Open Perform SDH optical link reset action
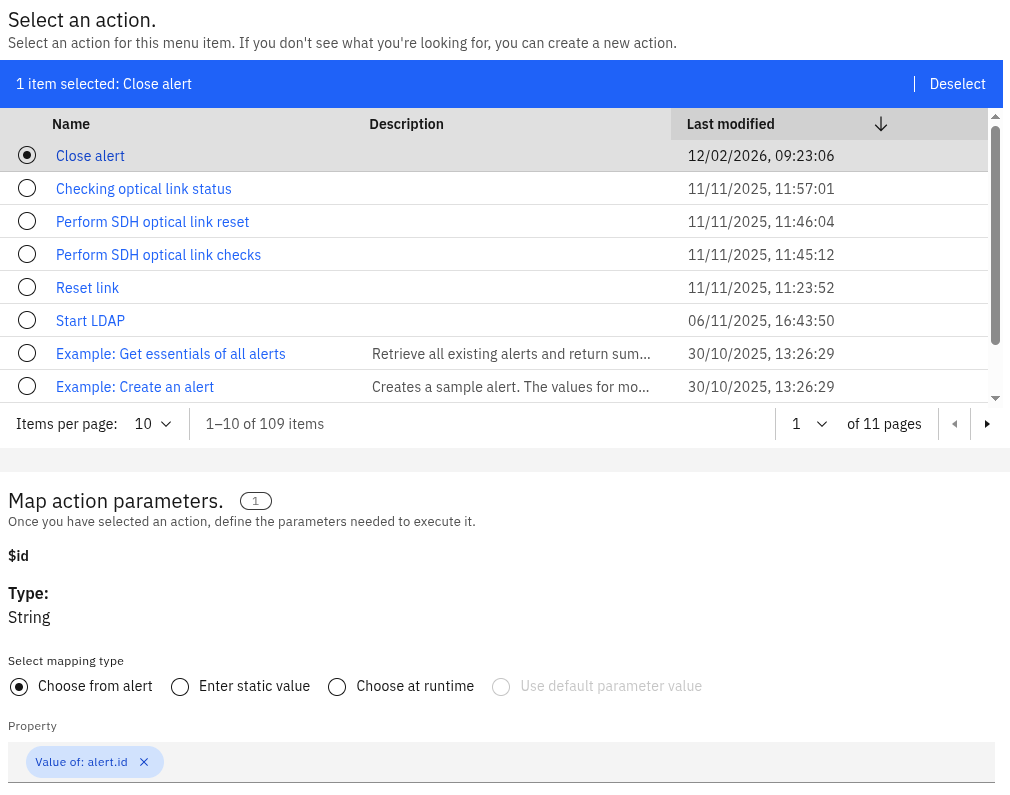The height and width of the screenshot is (795, 1010). pos(153,222)
